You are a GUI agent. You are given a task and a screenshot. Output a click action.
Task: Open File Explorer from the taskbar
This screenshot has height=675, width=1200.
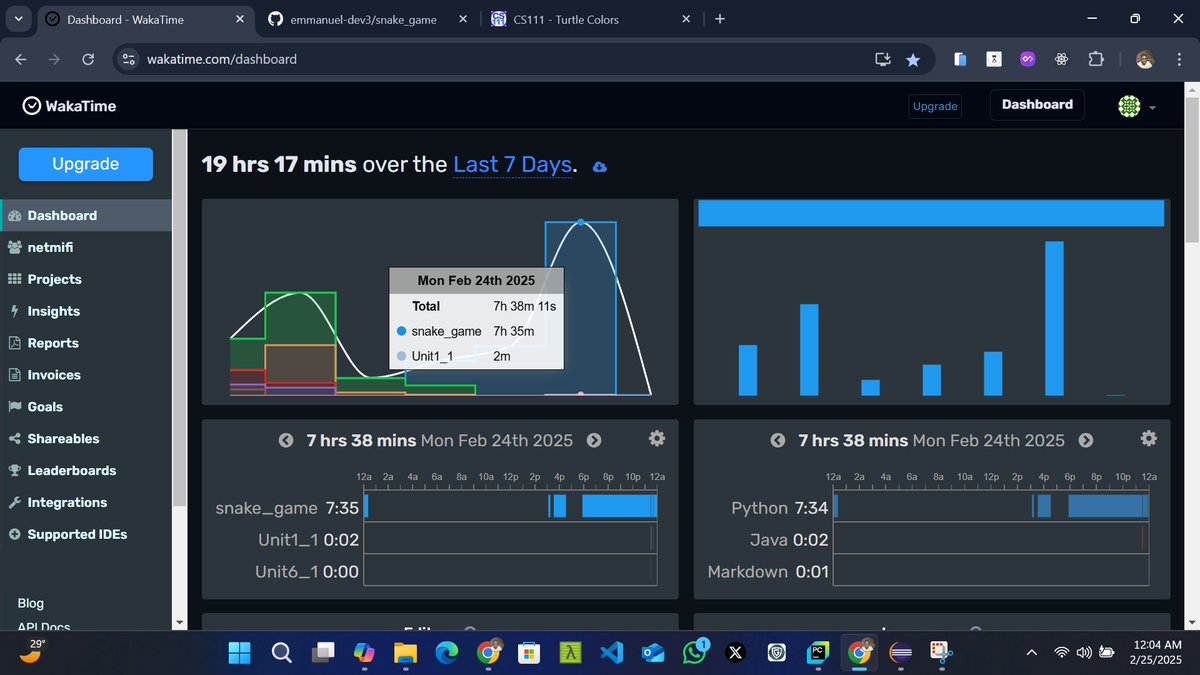404,653
